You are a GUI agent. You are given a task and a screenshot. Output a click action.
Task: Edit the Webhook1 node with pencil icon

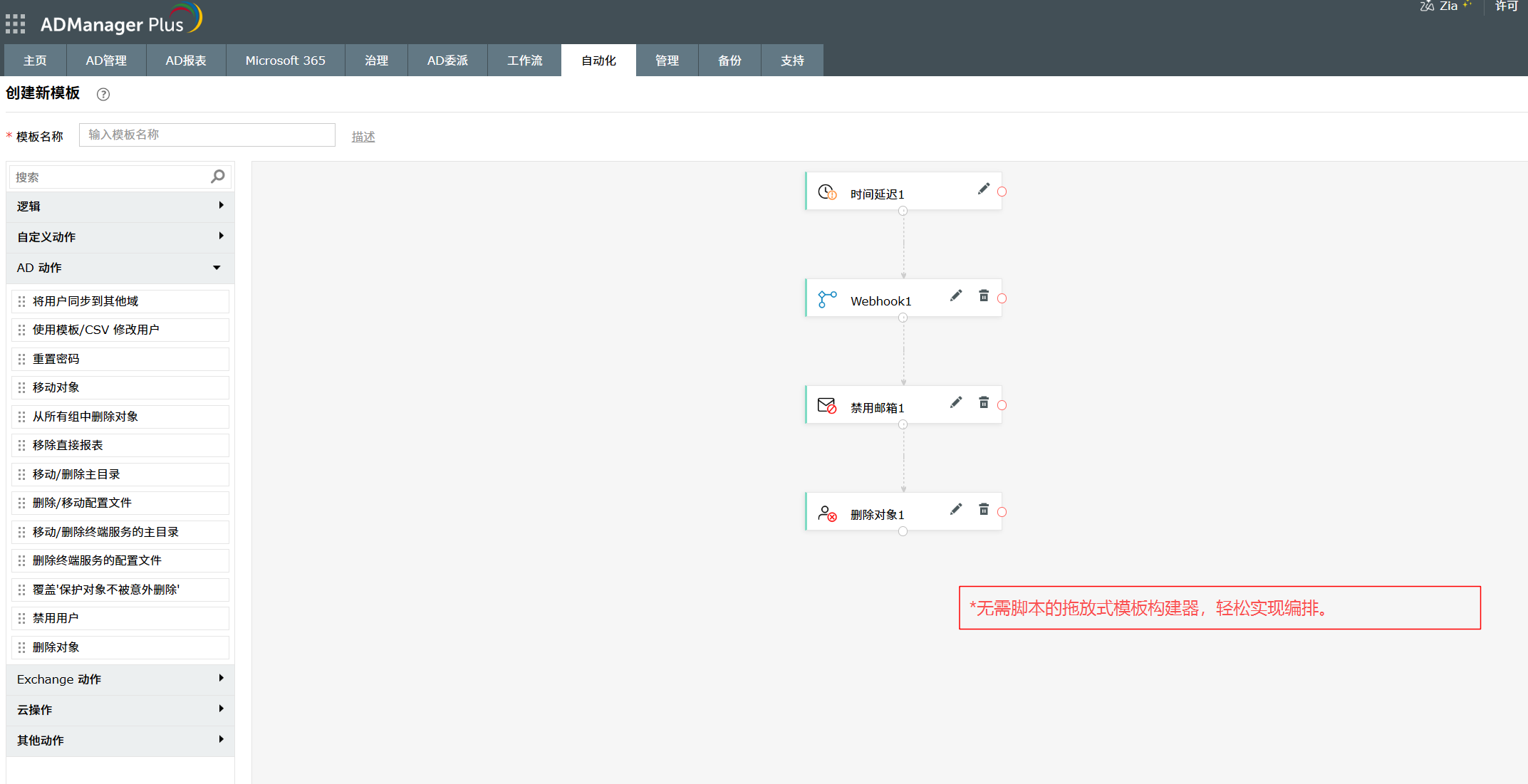(x=956, y=296)
